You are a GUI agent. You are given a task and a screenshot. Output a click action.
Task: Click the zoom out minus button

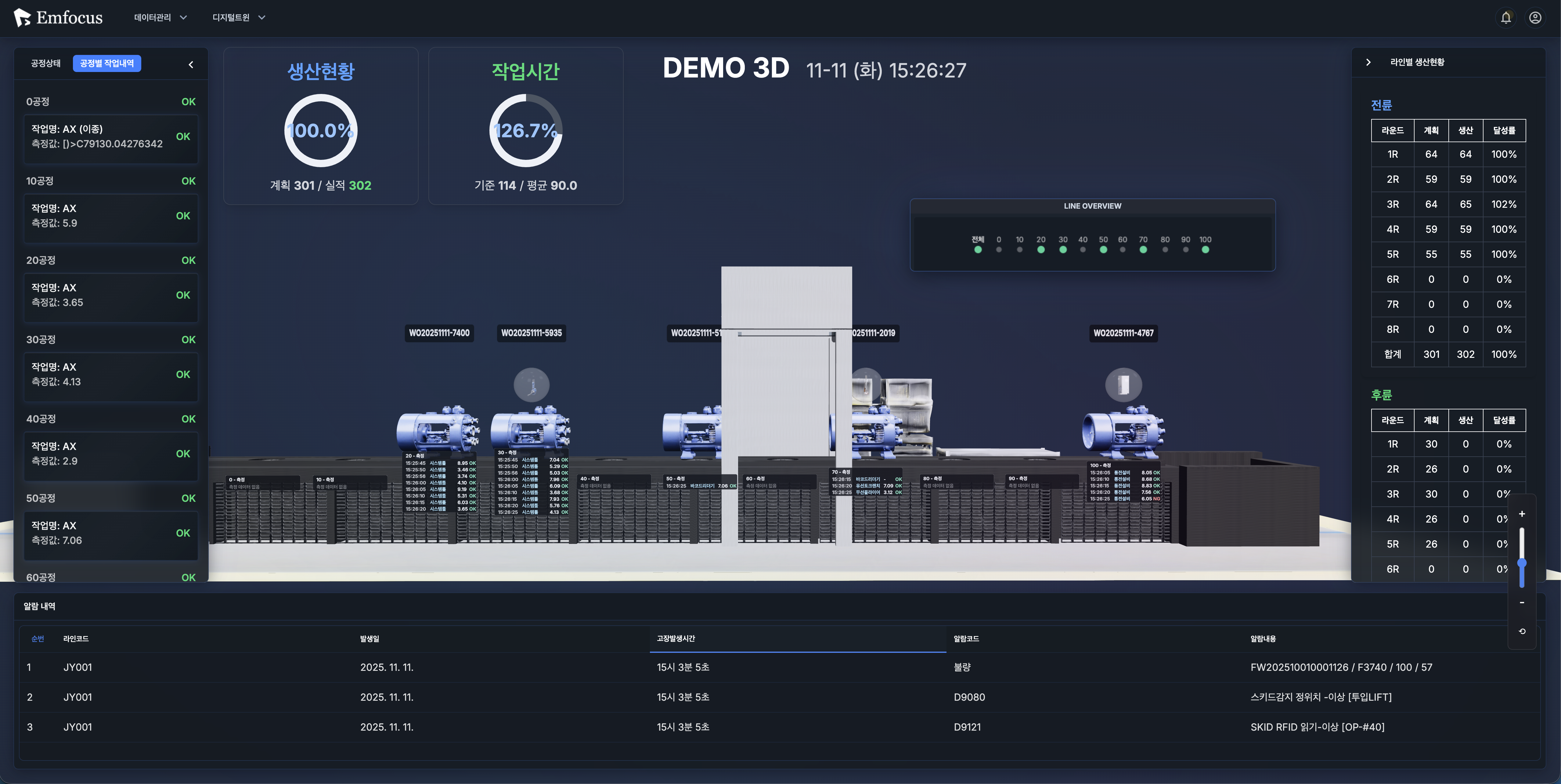1522,602
